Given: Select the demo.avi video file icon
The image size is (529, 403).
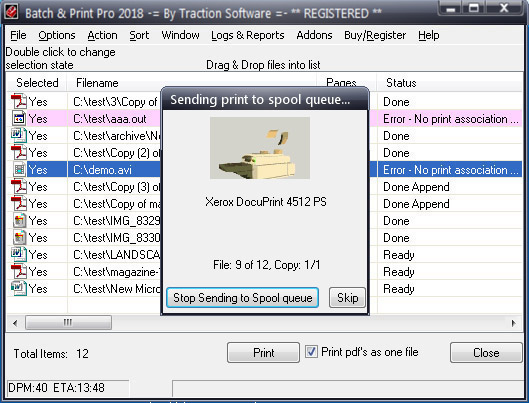Looking at the screenshot, I should [x=19, y=170].
